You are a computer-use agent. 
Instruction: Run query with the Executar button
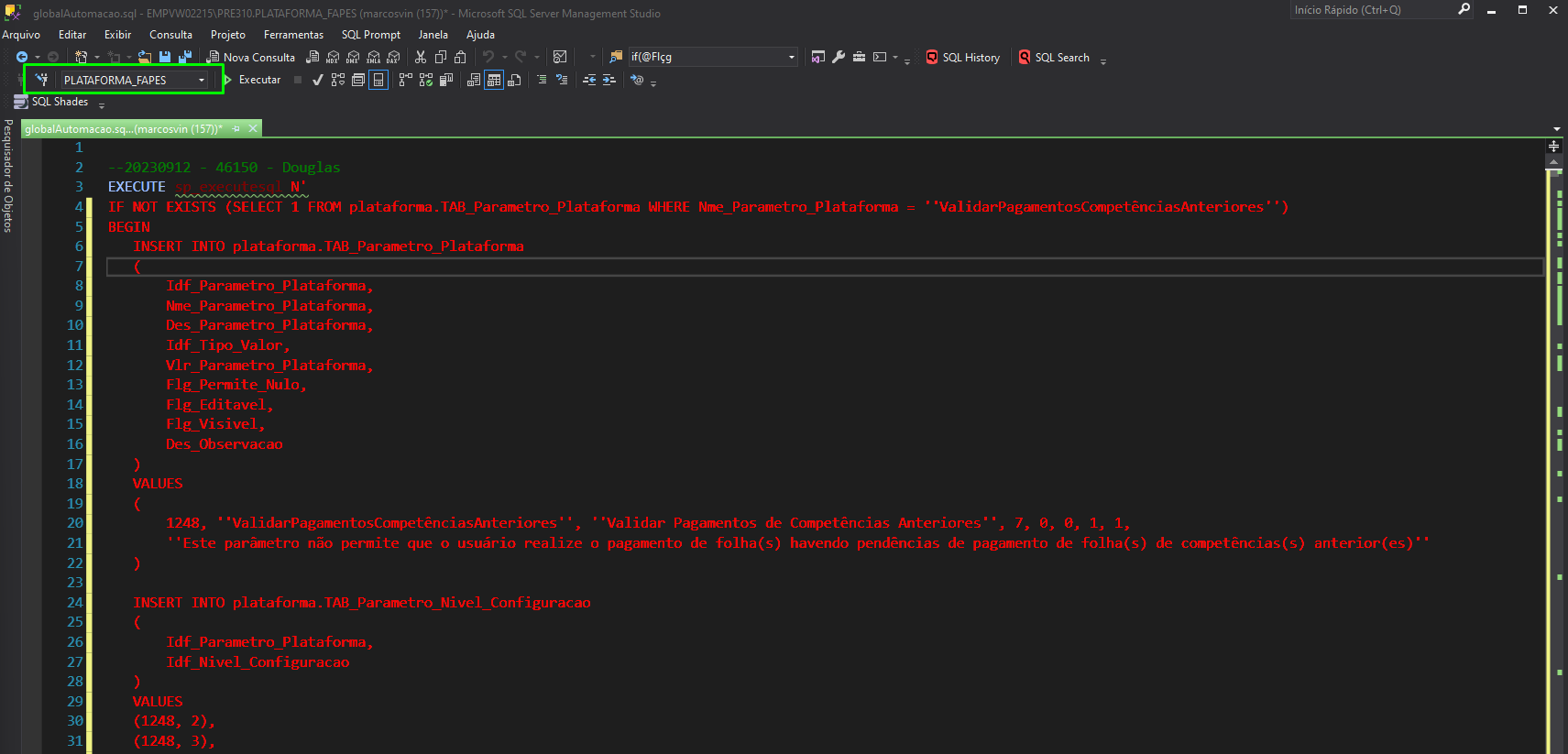point(253,80)
